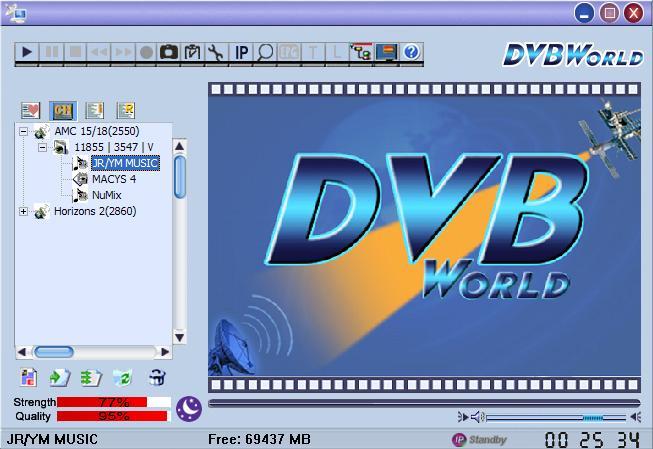Click the horizontal scroll left arrow
This screenshot has width=653, height=449.
tap(22, 352)
